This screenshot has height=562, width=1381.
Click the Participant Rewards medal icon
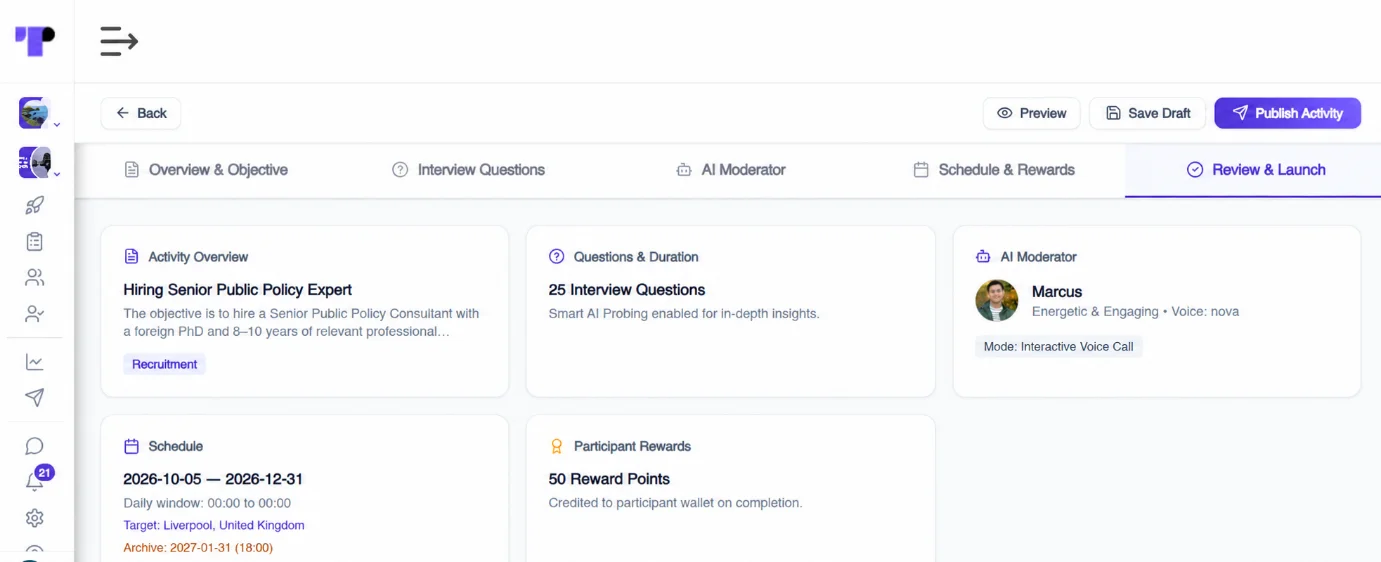557,446
